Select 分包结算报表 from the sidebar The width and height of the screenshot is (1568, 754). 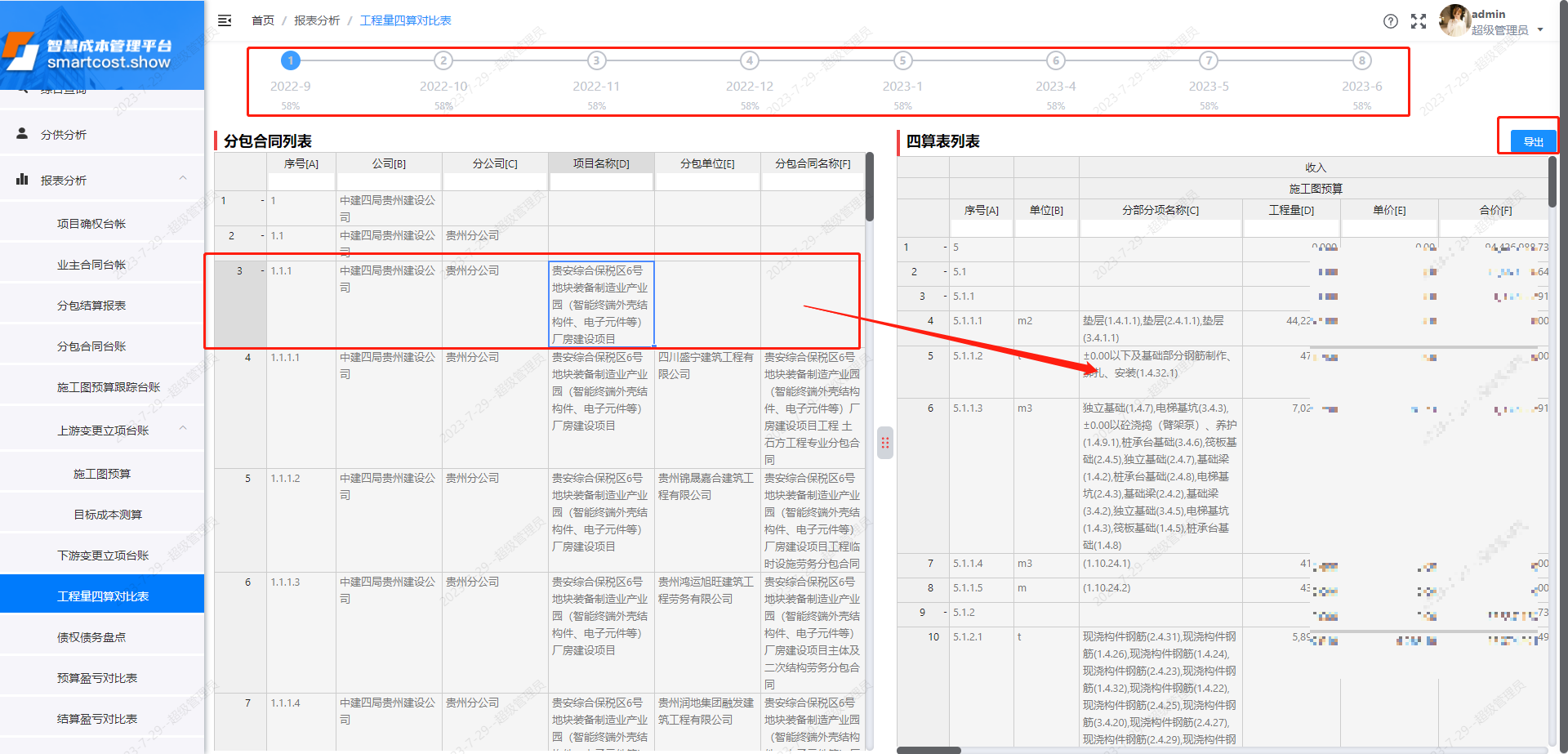coord(104,304)
